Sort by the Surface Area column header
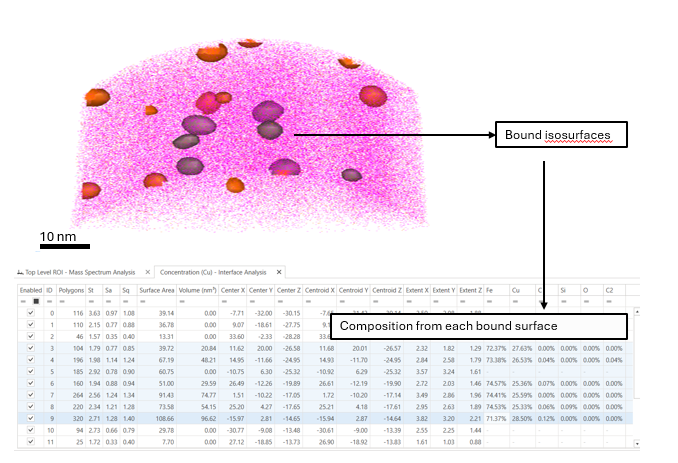Image resolution: width=678 pixels, height=463 pixels. pos(157,289)
